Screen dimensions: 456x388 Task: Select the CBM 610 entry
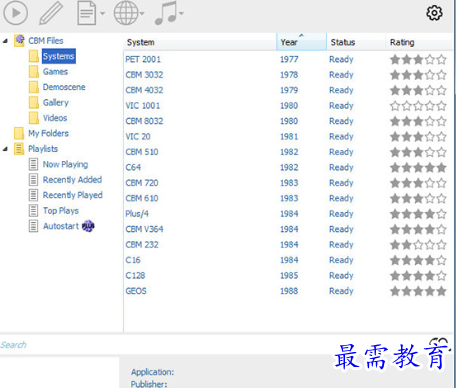click(x=142, y=198)
